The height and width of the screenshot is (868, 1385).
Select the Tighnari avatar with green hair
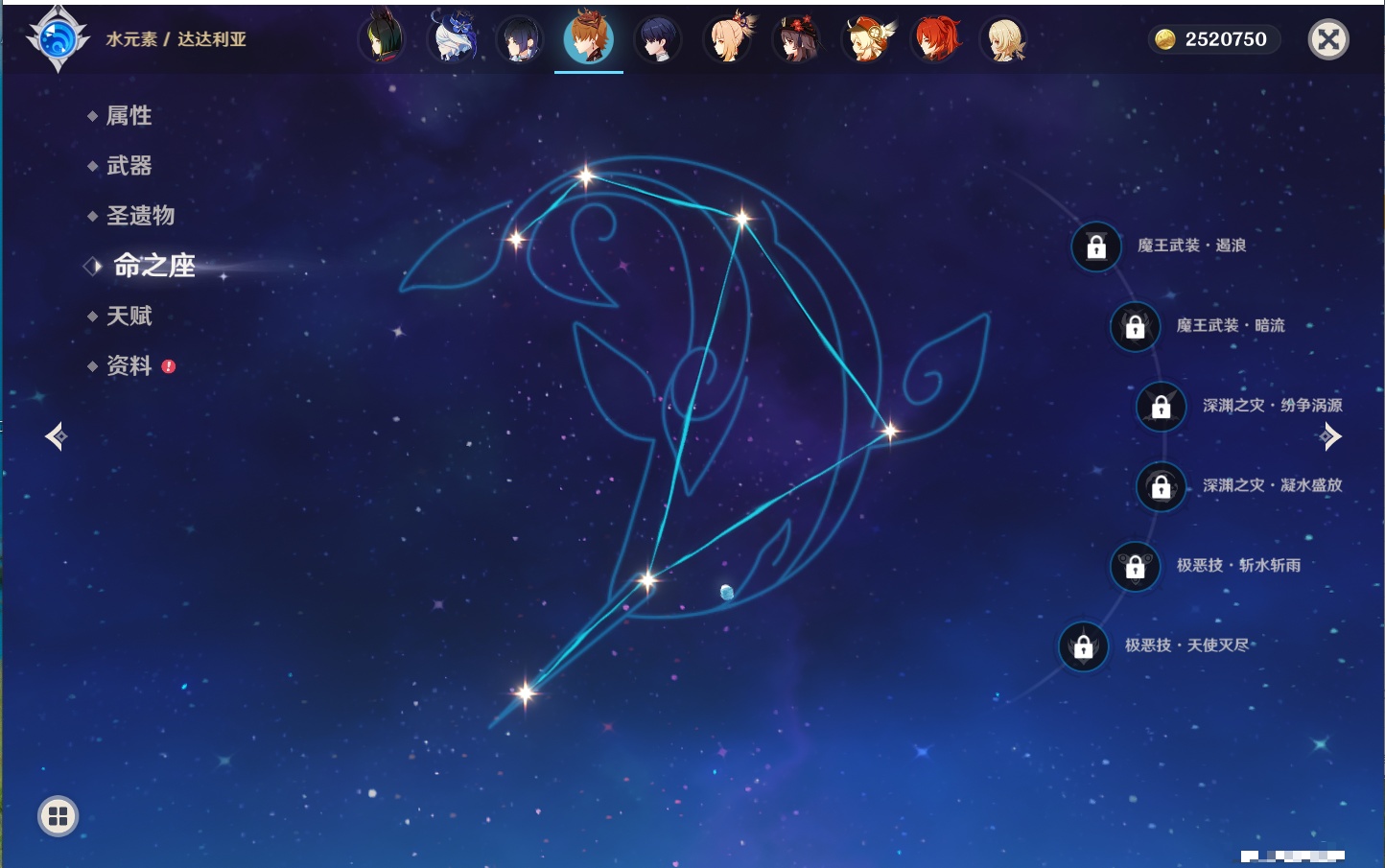pos(382,39)
